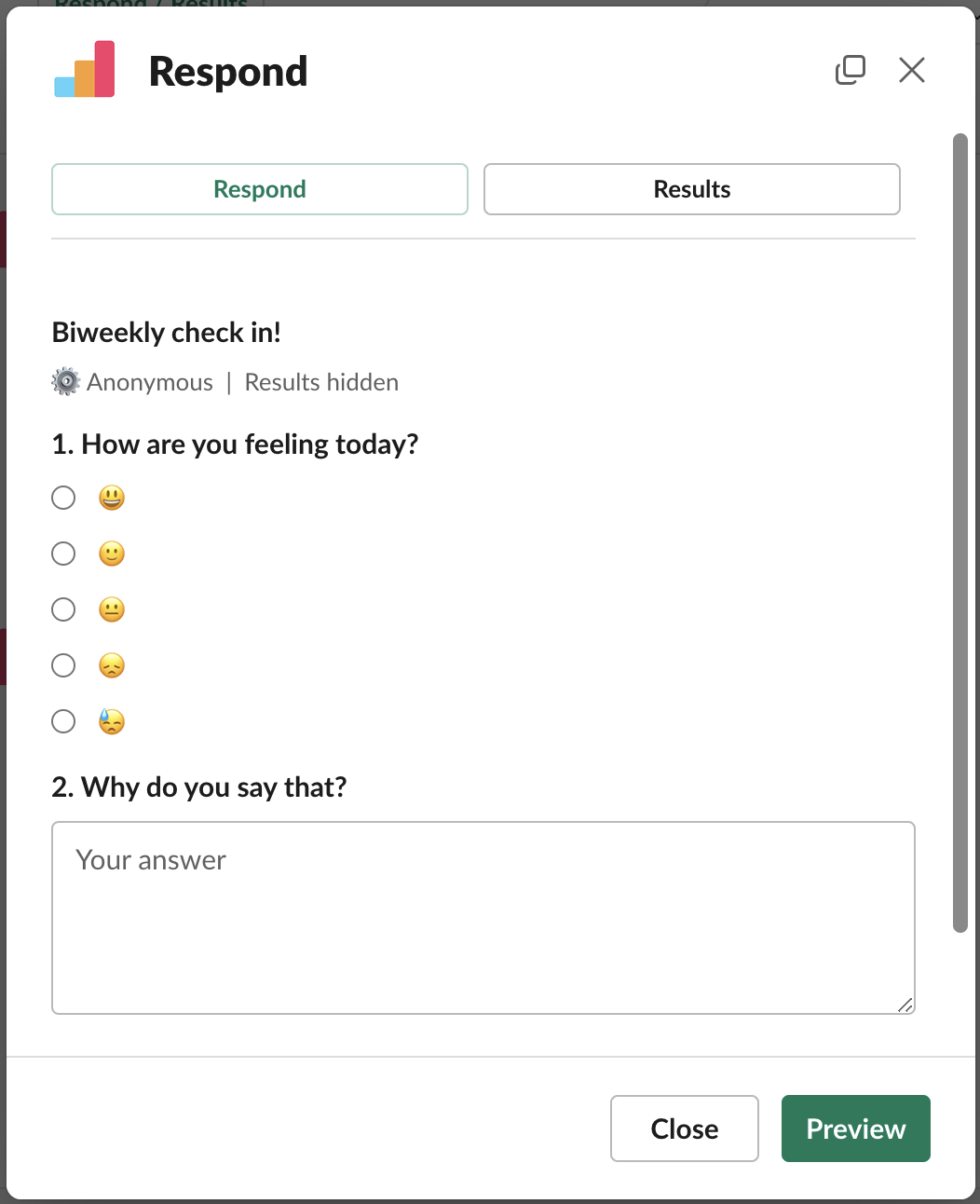
Task: Click the 'Anonymous' label text
Action: pyautogui.click(x=150, y=382)
